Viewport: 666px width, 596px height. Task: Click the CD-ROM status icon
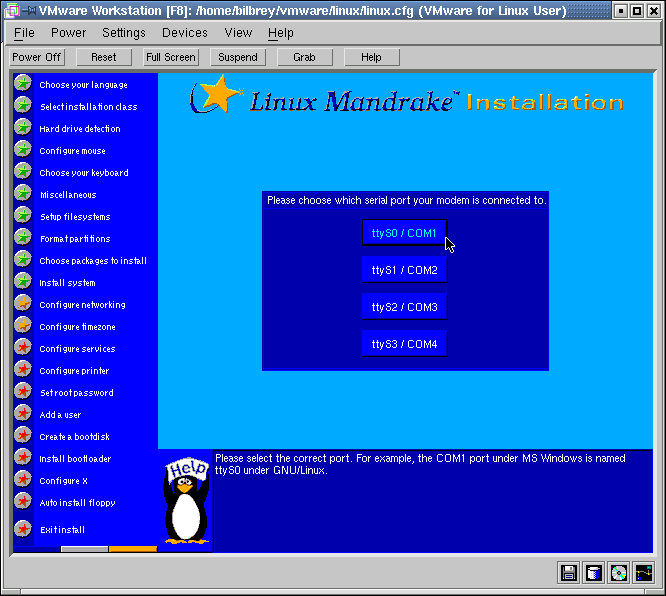tap(619, 573)
